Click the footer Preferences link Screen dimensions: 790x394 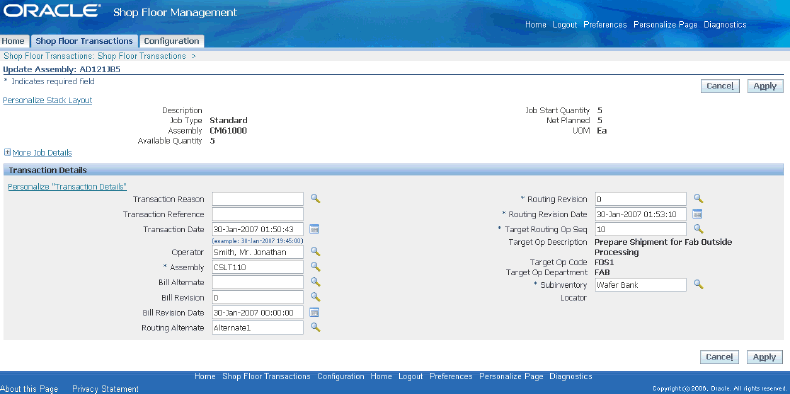[x=451, y=376]
